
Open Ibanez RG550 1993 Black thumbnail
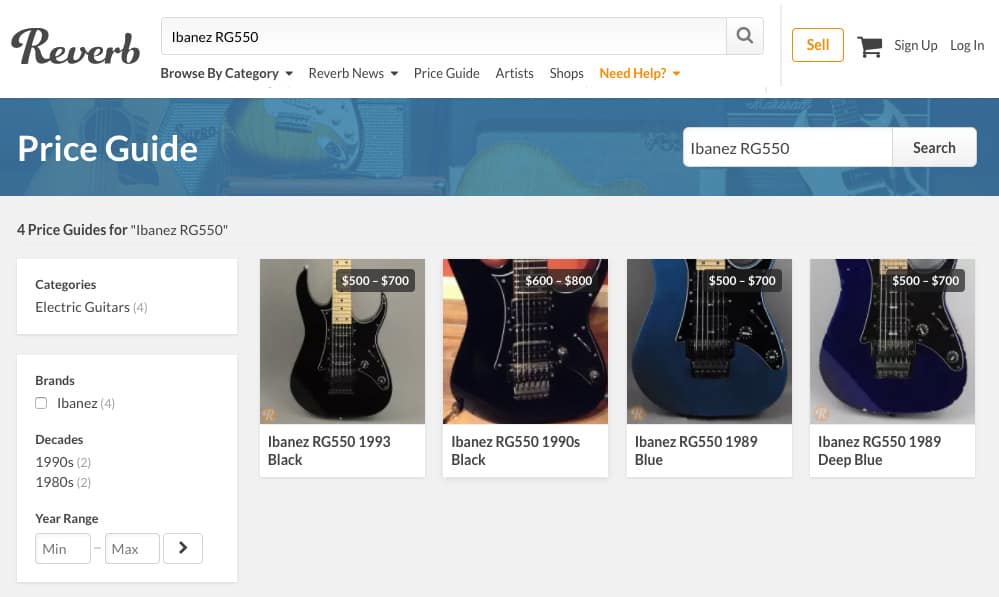(x=342, y=341)
